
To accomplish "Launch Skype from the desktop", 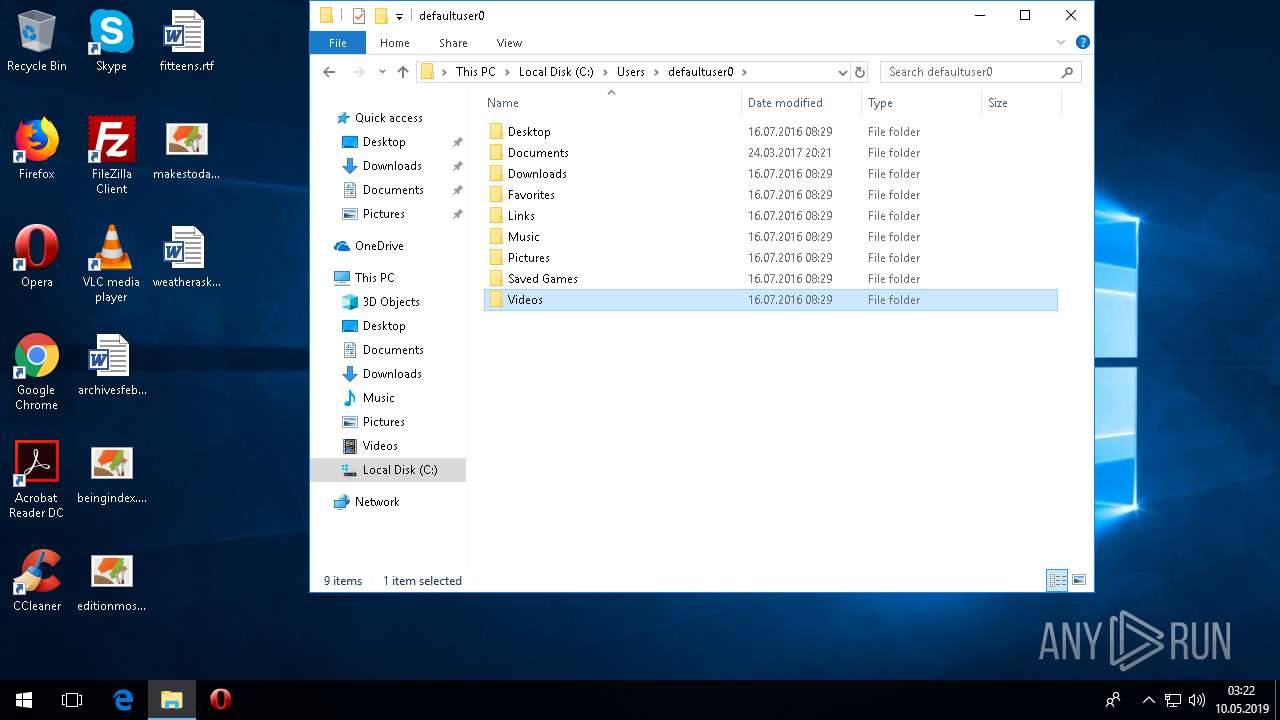I will (x=111, y=42).
